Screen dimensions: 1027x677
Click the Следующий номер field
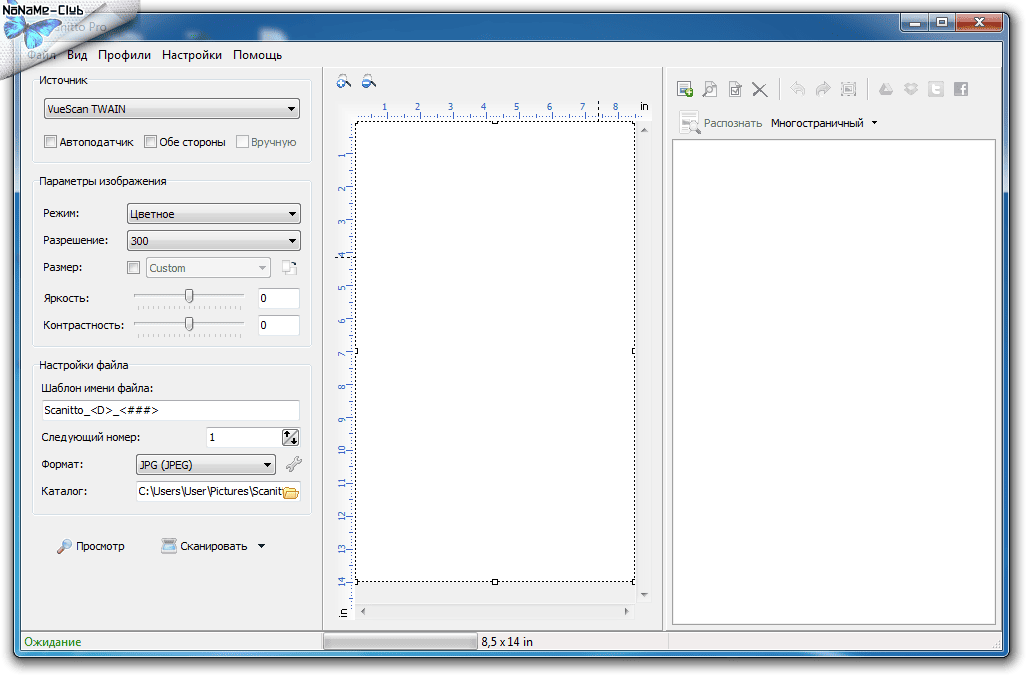[244, 437]
